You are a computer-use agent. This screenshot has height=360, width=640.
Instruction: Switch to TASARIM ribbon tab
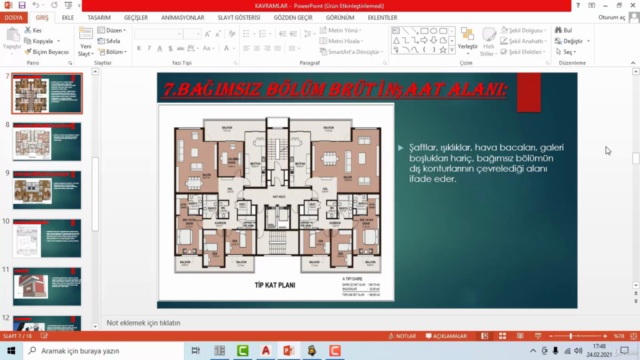(99, 18)
